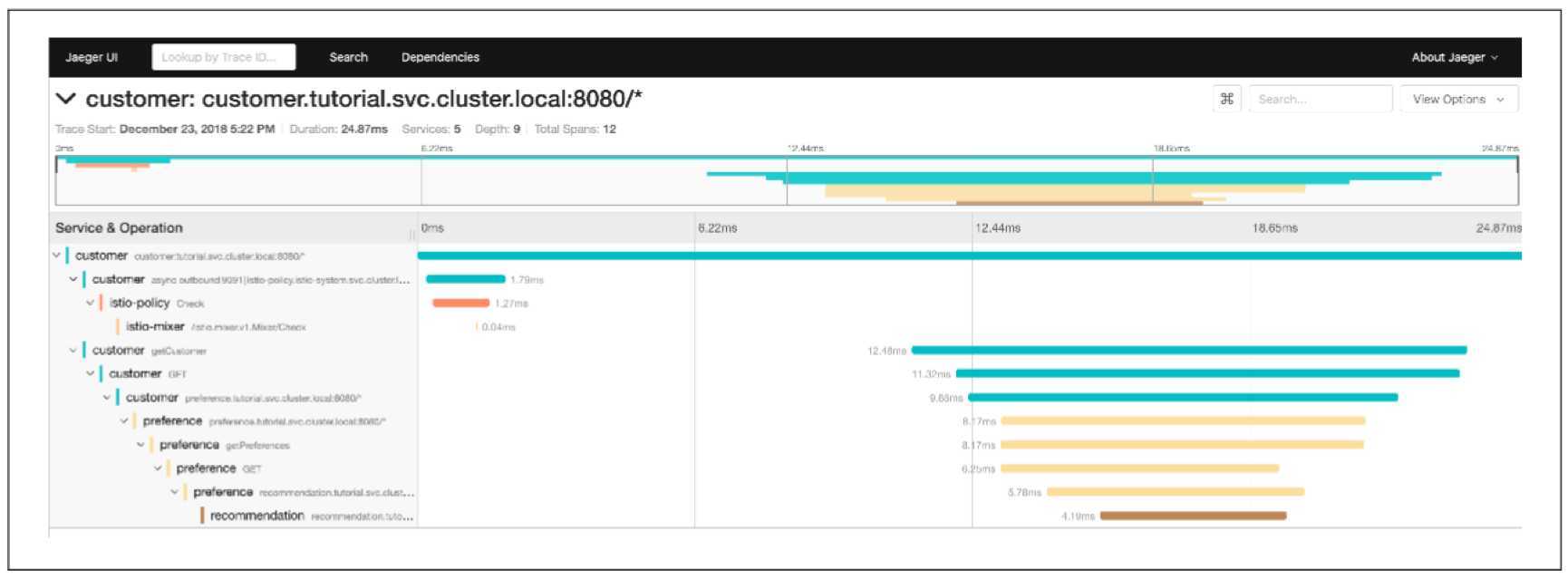The height and width of the screenshot is (579, 1568).
Task: Click the Jaeger UI home link
Action: pyautogui.click(x=92, y=57)
